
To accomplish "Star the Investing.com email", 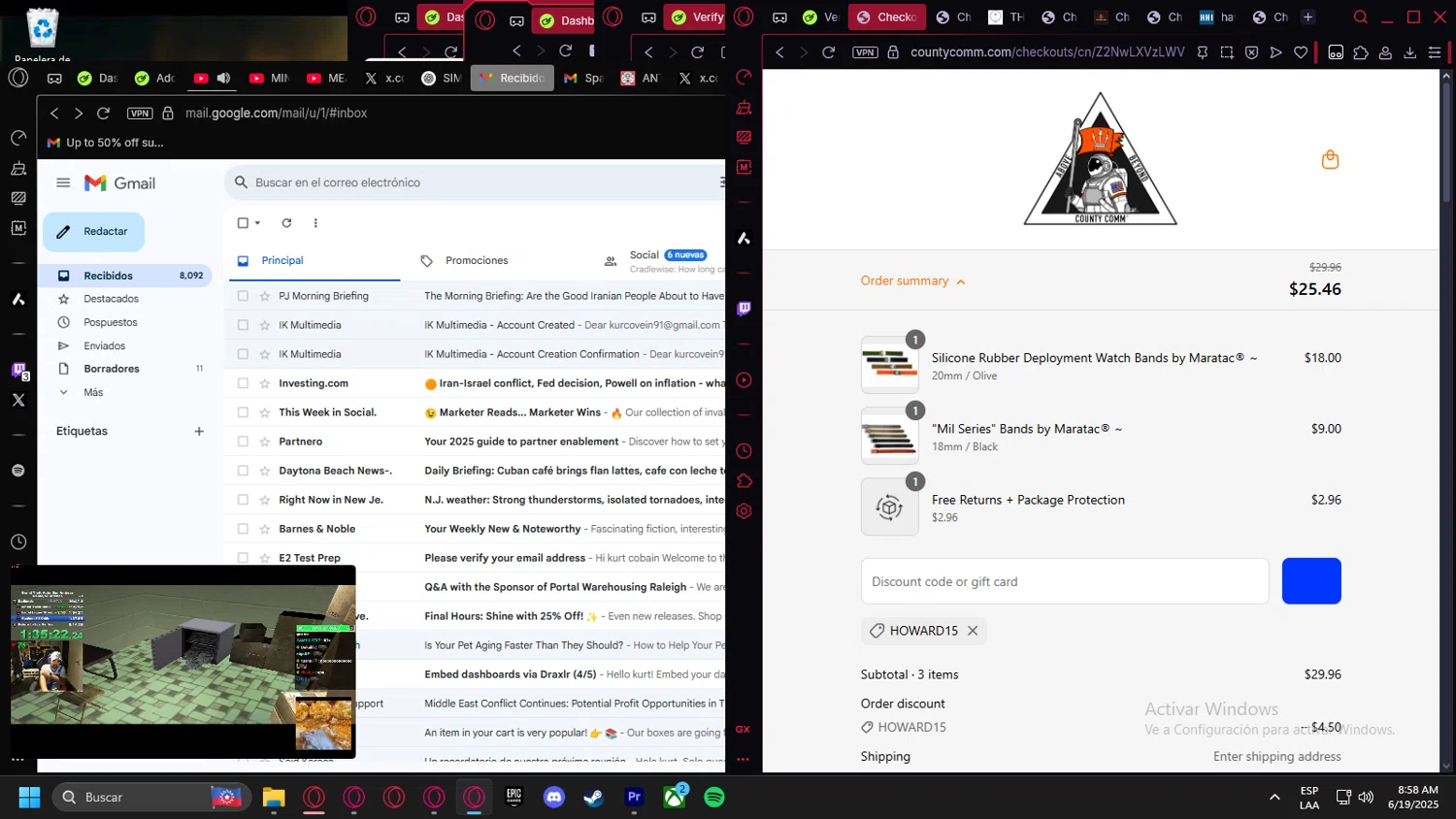I will [264, 383].
